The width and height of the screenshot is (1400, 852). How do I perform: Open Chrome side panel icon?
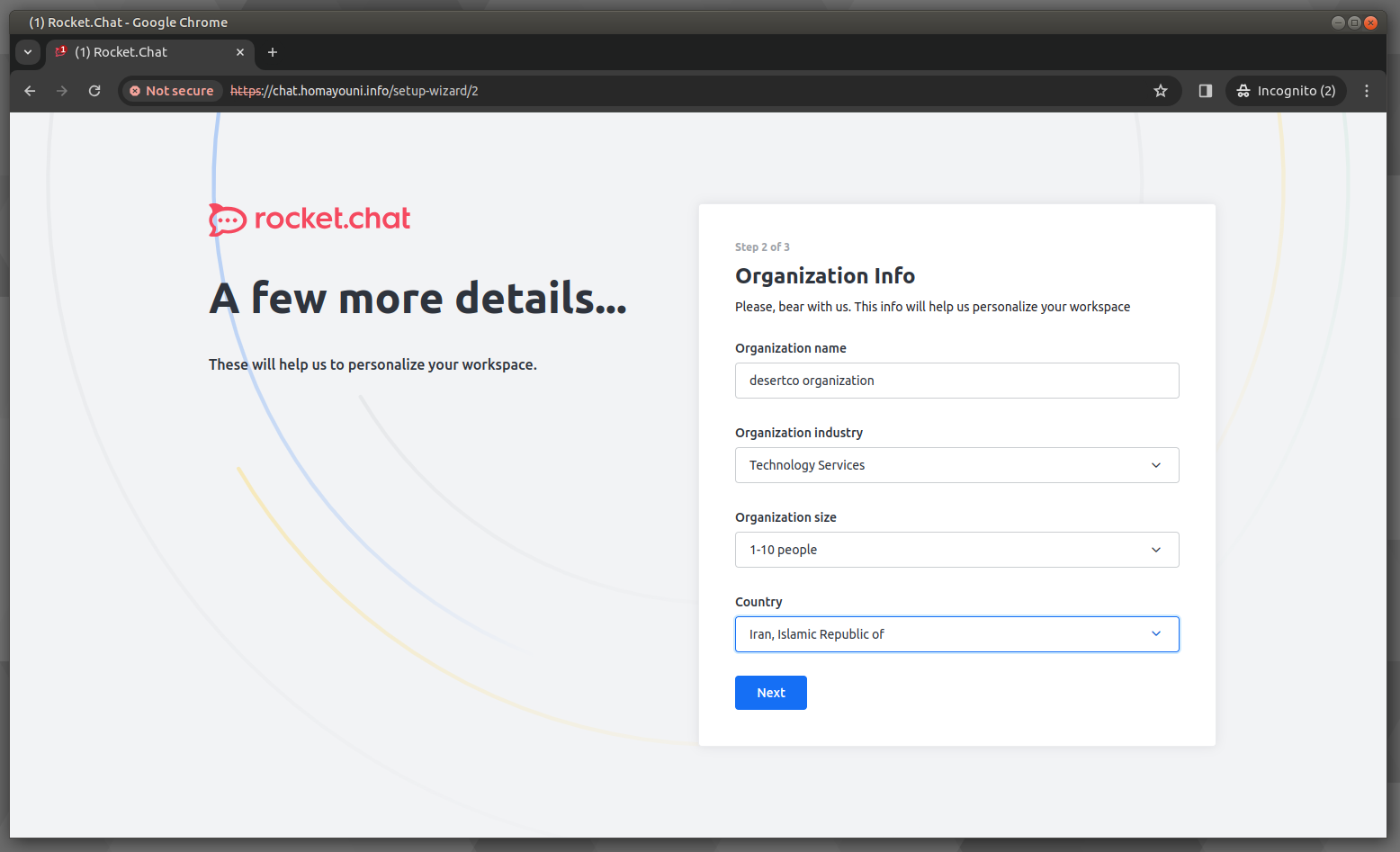coord(1206,91)
